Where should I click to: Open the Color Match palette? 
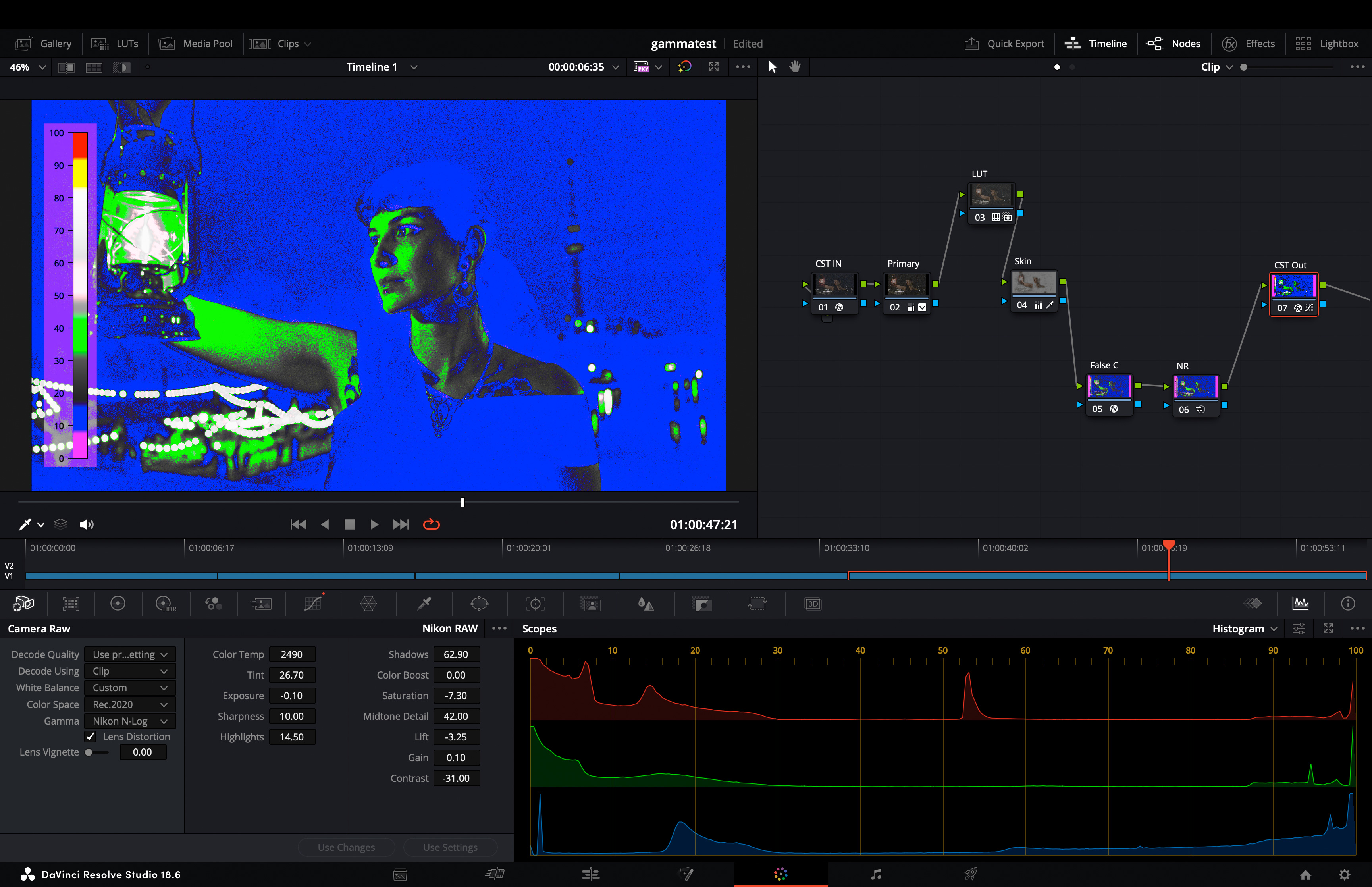[71, 604]
